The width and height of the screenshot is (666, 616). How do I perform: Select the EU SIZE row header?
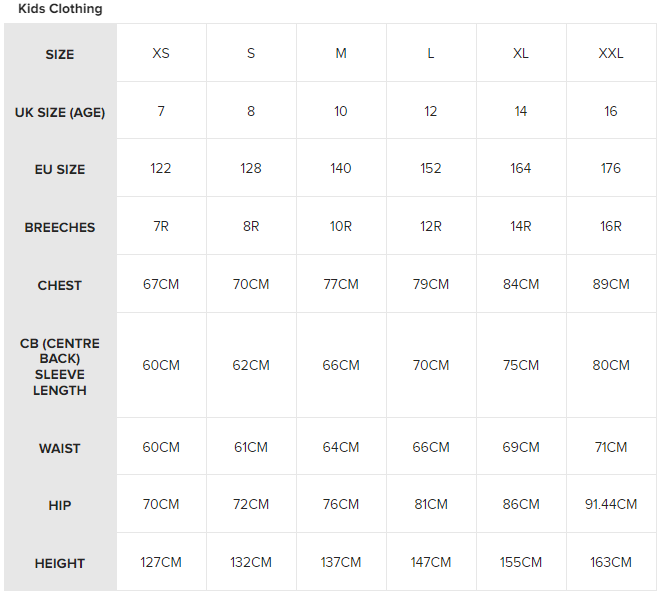[60, 170]
